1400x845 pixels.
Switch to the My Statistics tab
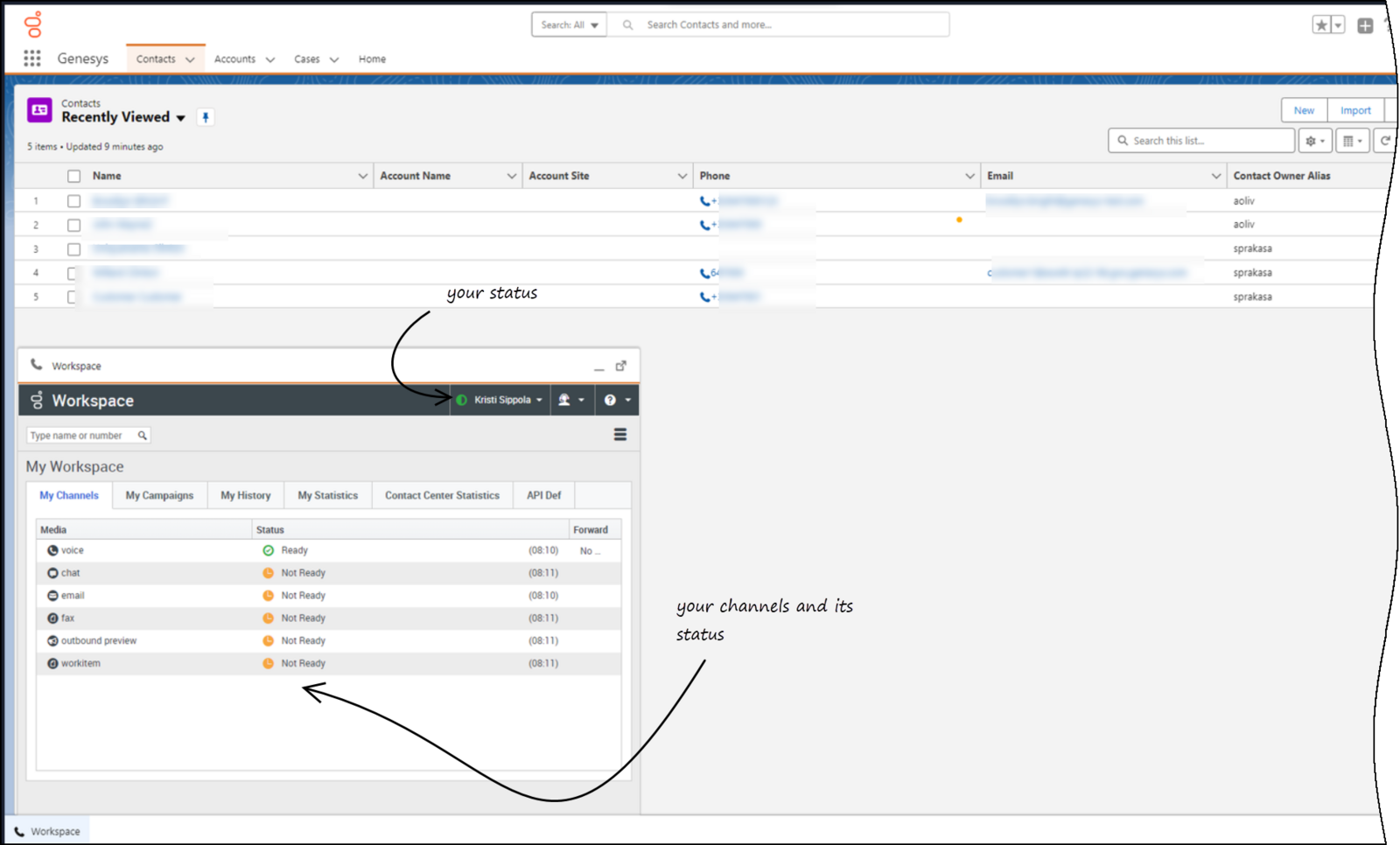click(328, 495)
